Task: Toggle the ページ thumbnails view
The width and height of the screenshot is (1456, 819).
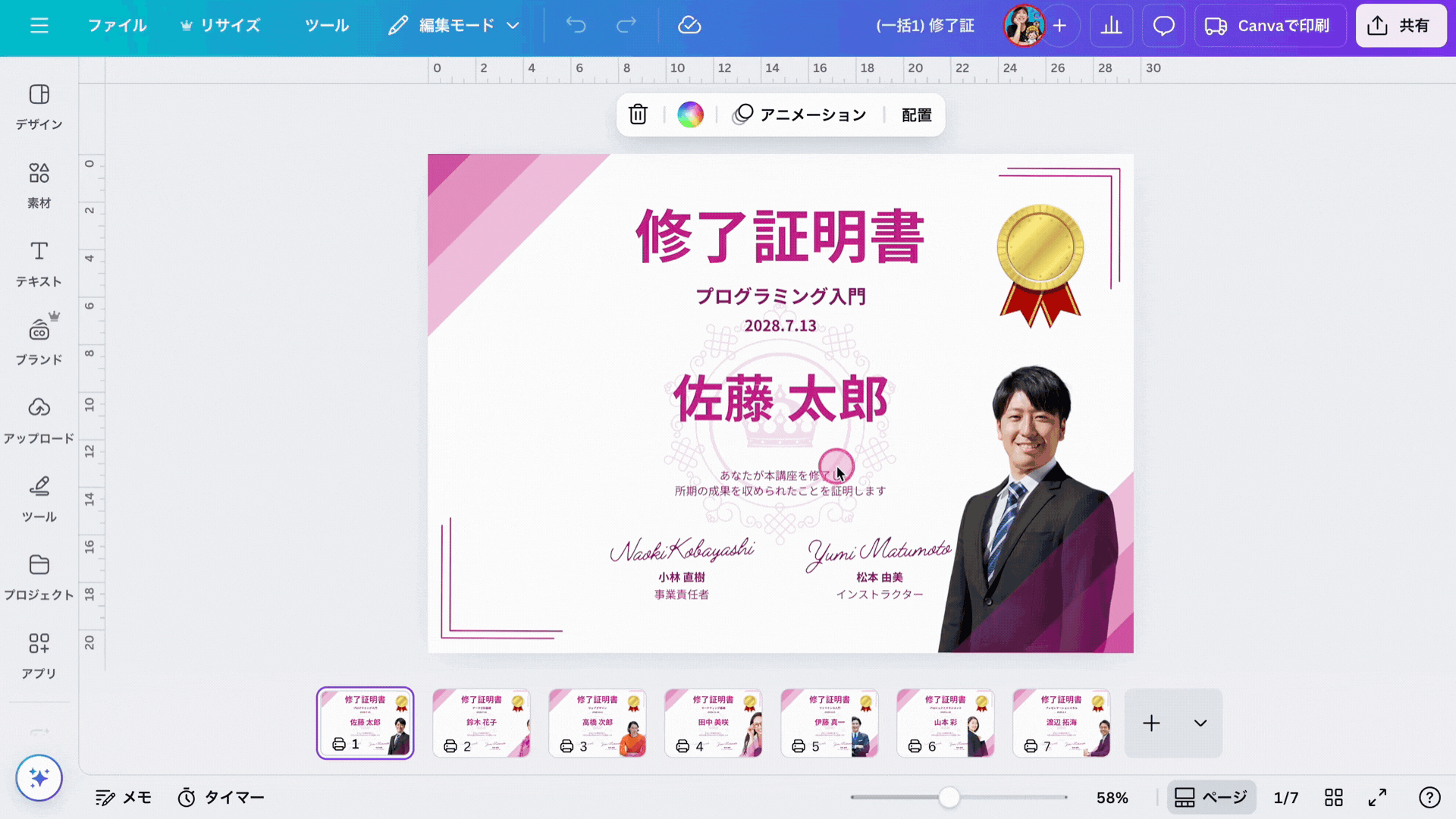Action: 1211,797
